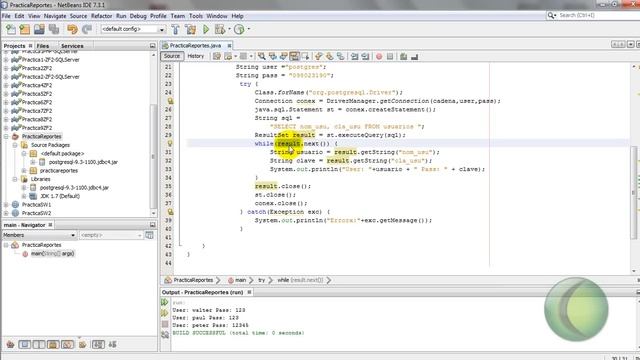
Task: Click the Show Static Members toggle in Navigator
Action: (x=39, y=344)
